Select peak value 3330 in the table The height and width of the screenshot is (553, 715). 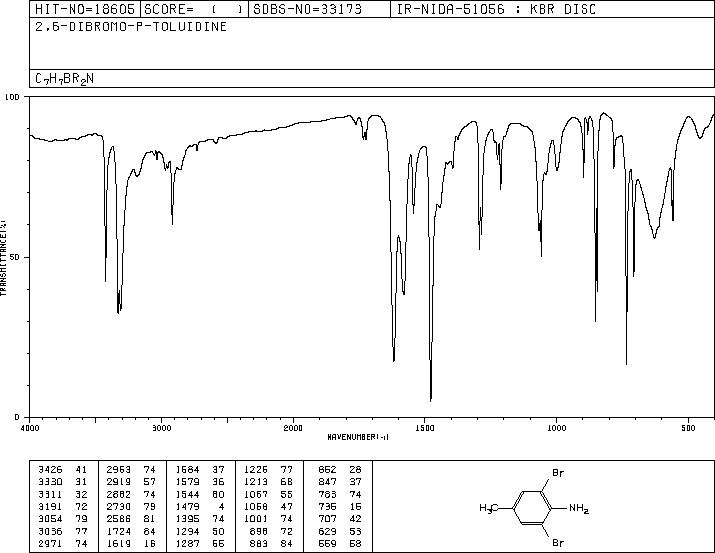click(x=50, y=482)
